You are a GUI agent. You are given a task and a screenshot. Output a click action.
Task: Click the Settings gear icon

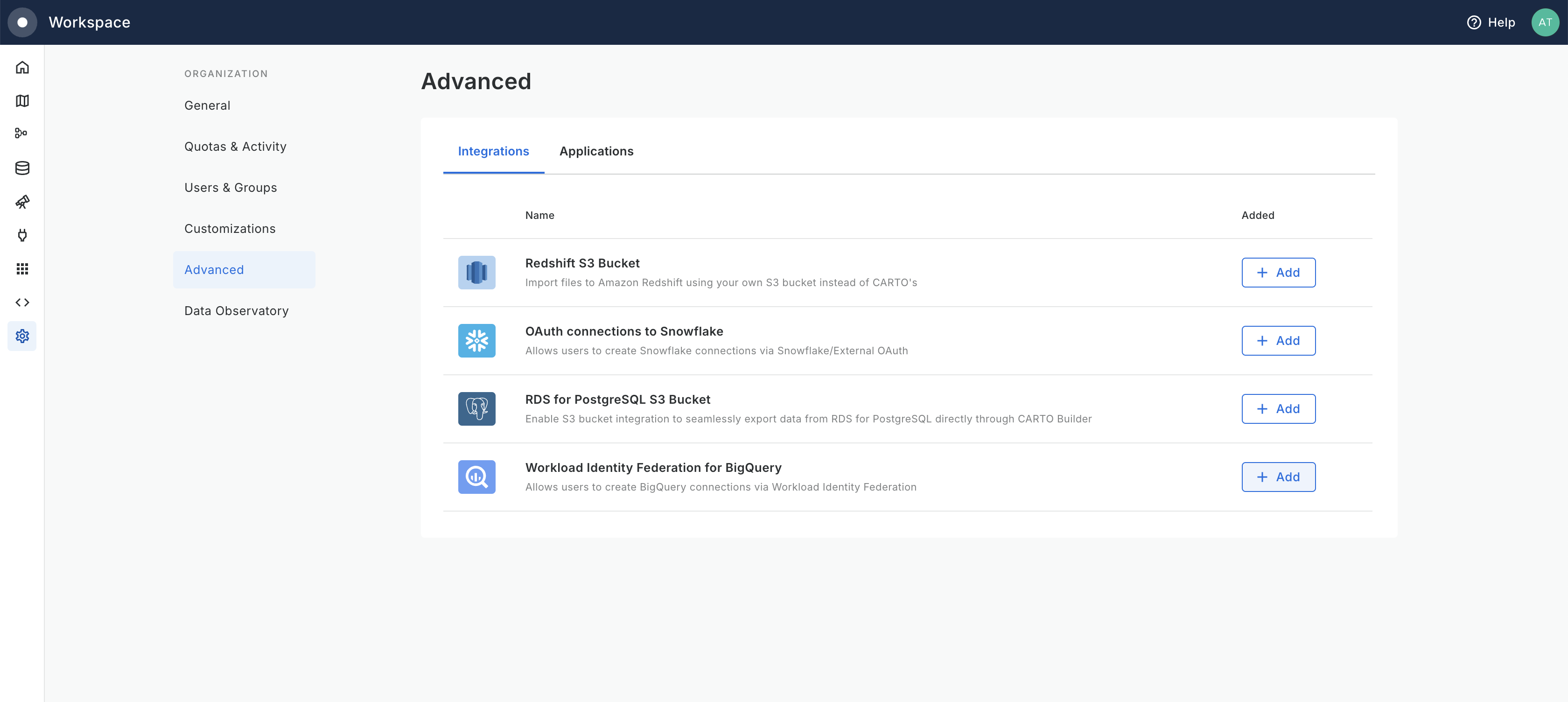(22, 336)
